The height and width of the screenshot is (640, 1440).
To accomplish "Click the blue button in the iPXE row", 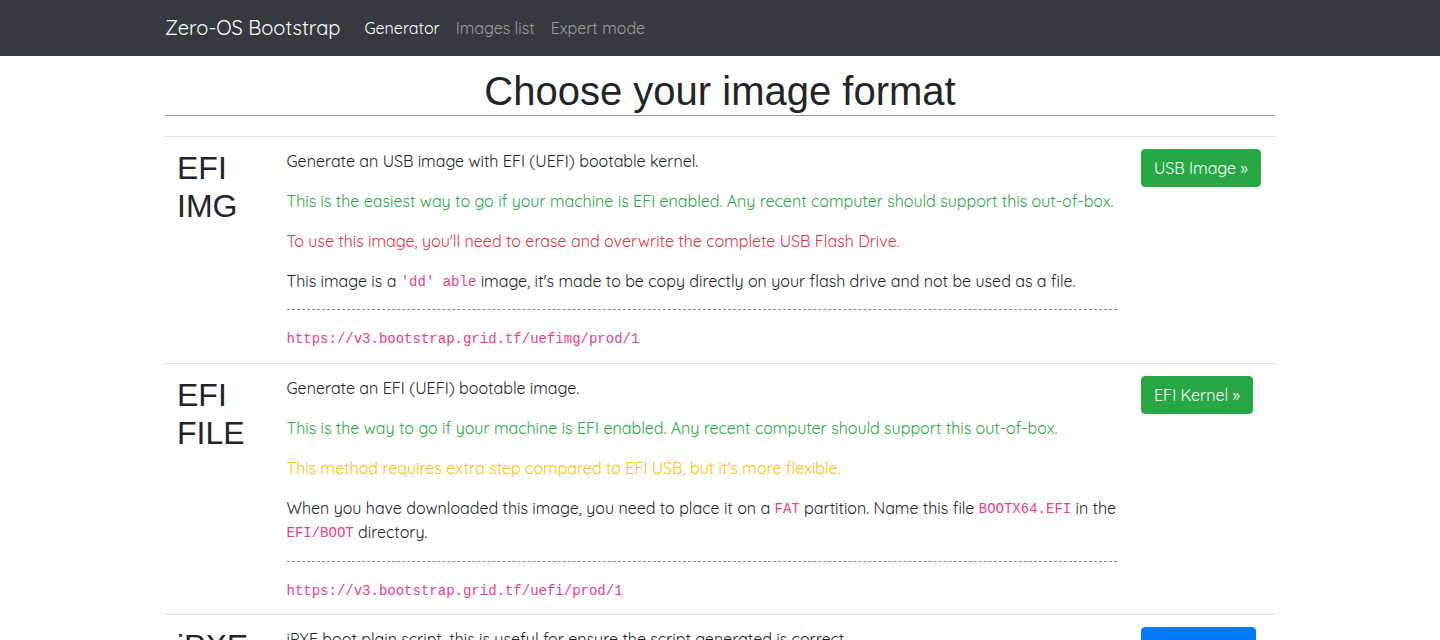I will (1198, 633).
